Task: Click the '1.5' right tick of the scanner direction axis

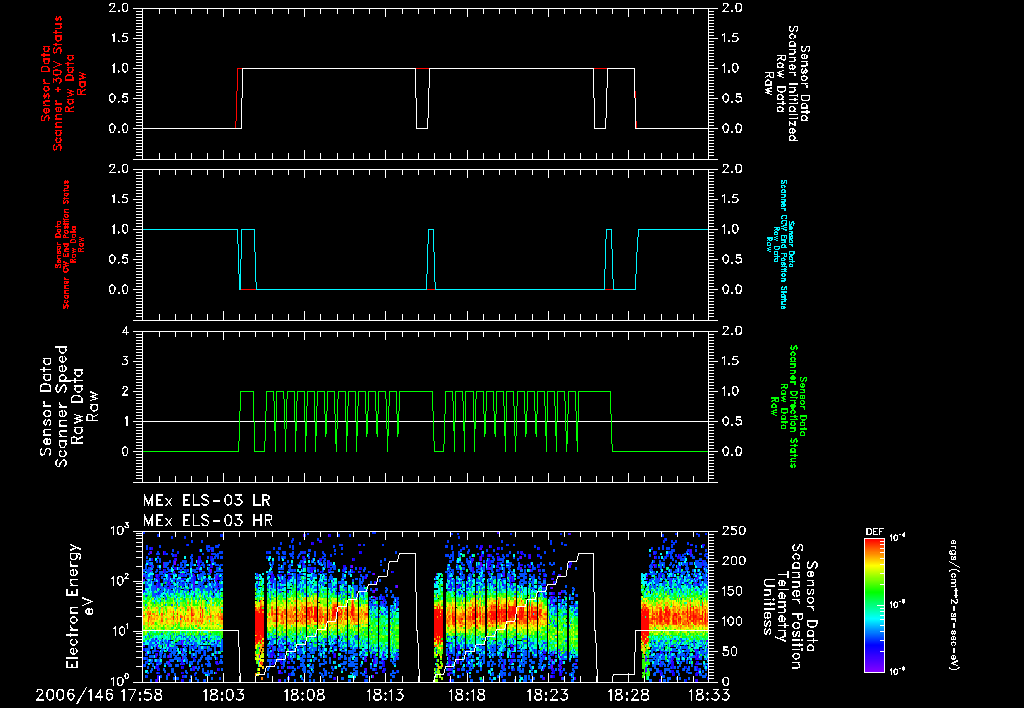Action: [x=732, y=361]
